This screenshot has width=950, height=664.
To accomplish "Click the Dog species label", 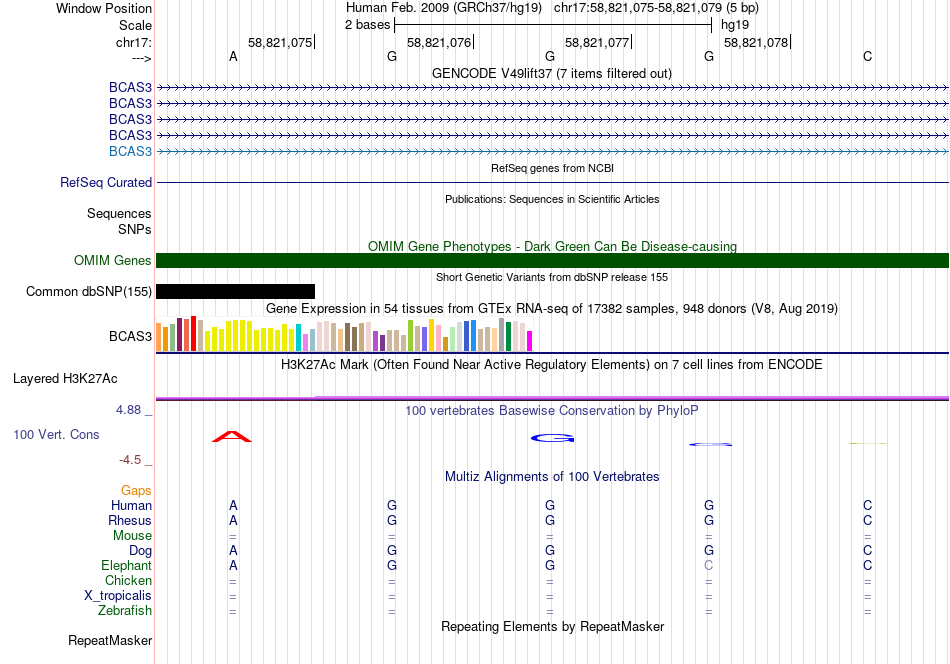I will click(x=141, y=551).
